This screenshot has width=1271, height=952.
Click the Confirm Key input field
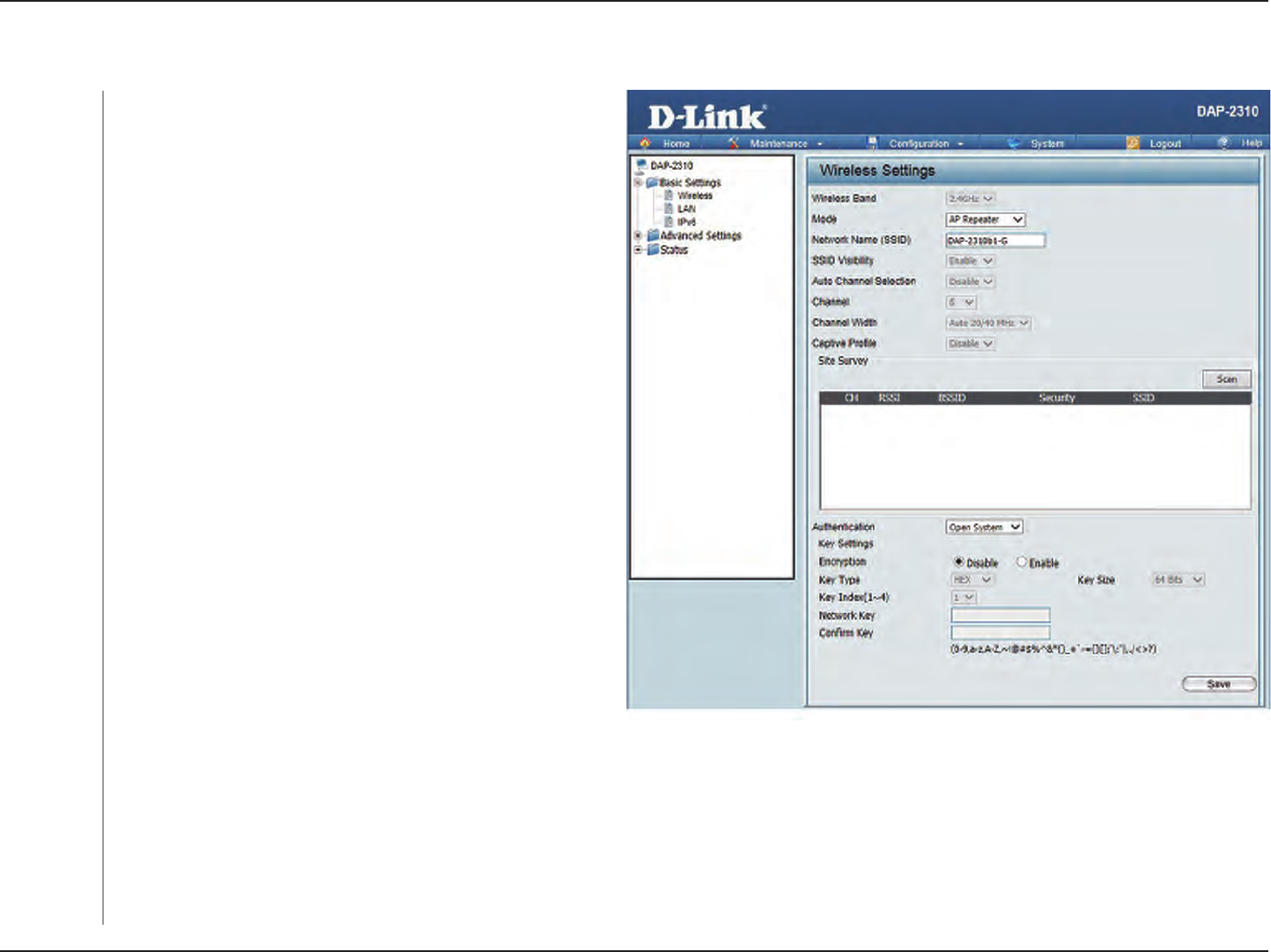pyautogui.click(x=1001, y=632)
